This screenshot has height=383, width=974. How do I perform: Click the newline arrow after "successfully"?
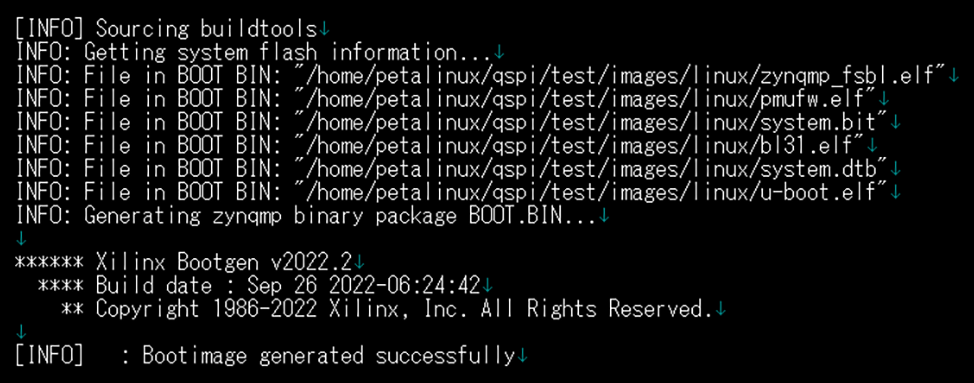click(522, 357)
